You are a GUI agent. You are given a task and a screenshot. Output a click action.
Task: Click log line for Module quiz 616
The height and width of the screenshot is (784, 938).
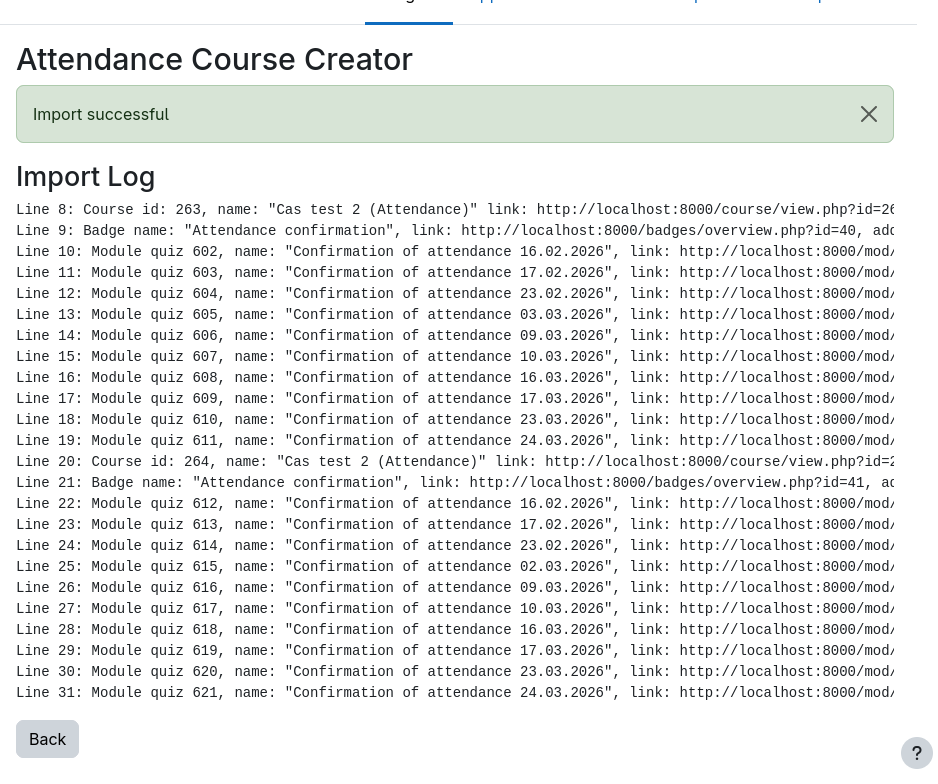tap(455, 587)
